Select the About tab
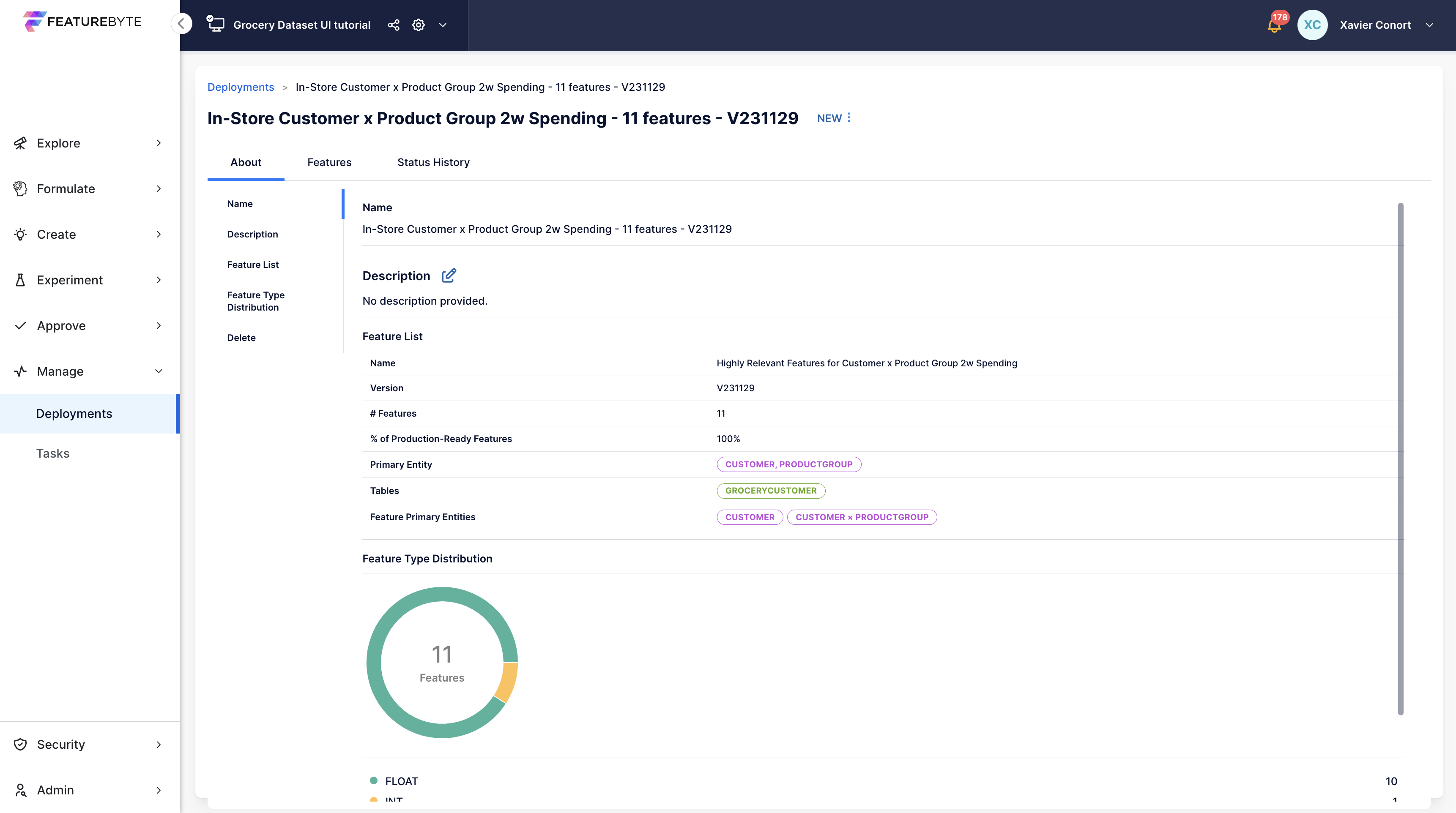1456x813 pixels. coord(246,162)
